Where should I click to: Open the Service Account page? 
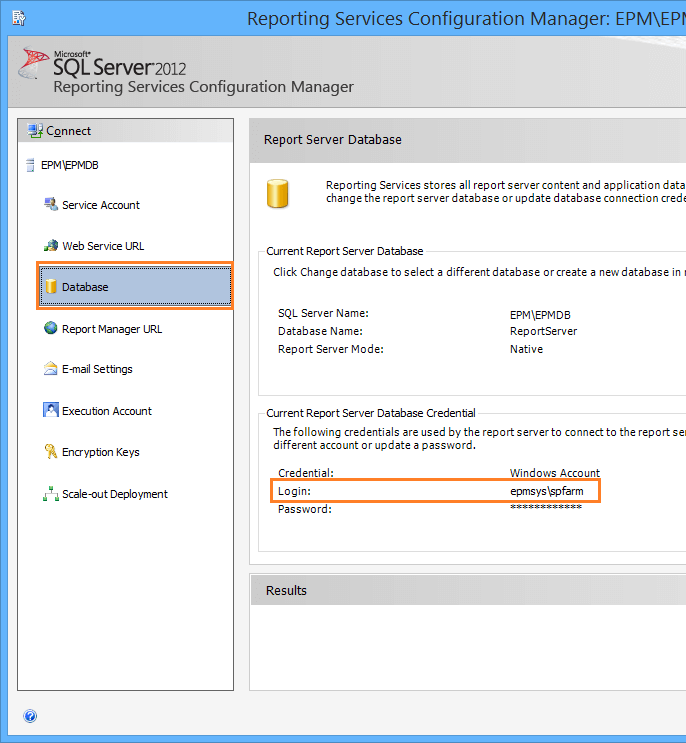click(x=101, y=205)
